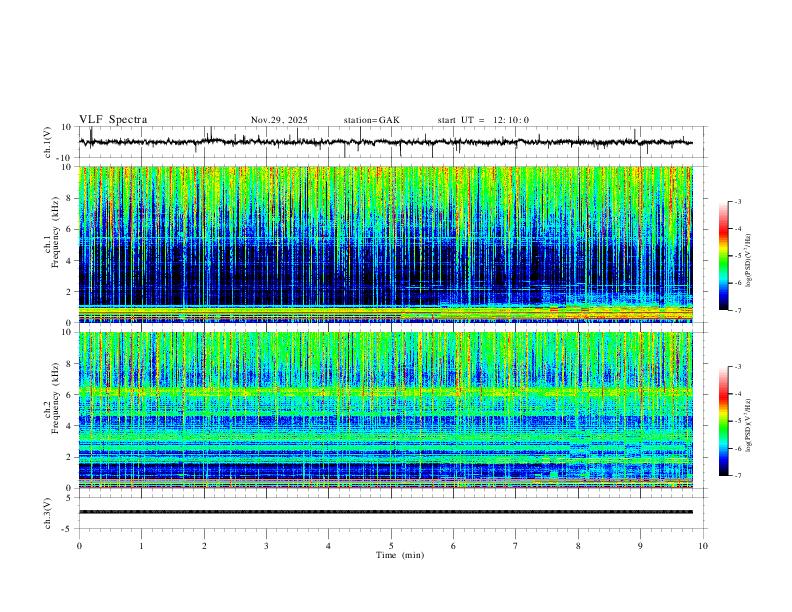Click the lower color bar 'log(PSD)' label

pyautogui.click(x=749, y=426)
